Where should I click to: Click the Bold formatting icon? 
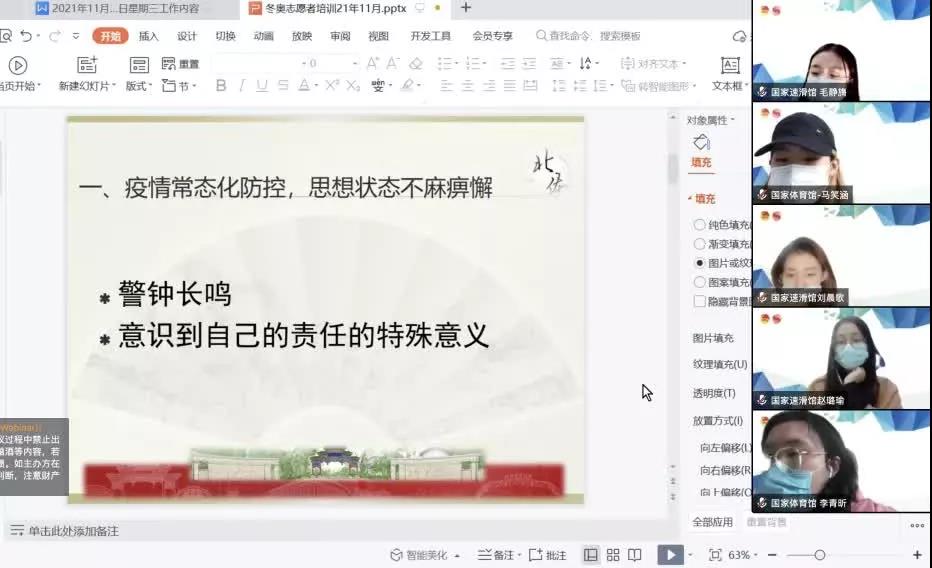pyautogui.click(x=221, y=86)
